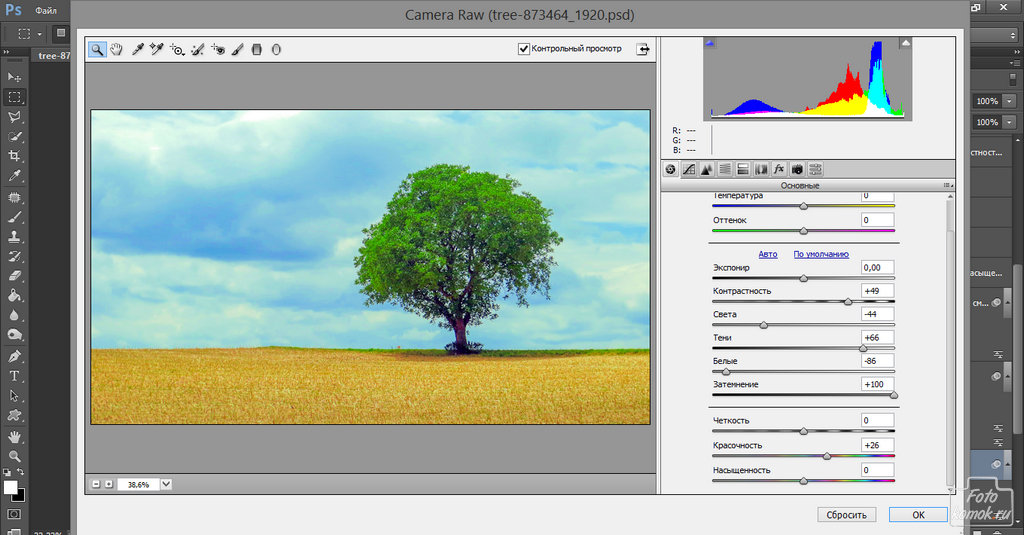Uncheck the Контрольный просмотр checkbox
This screenshot has width=1024, height=535.
click(524, 49)
